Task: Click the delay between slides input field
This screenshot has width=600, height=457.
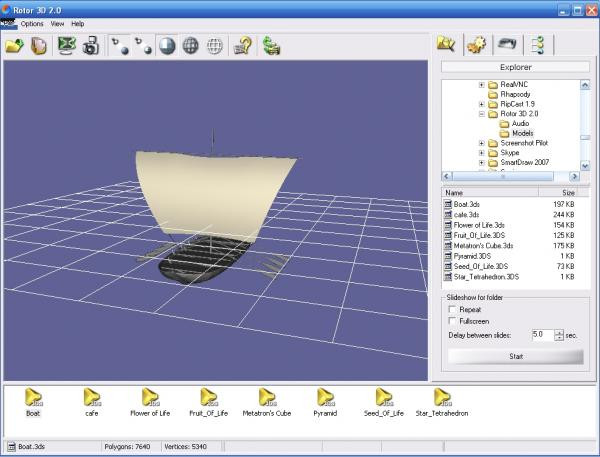Action: pos(541,334)
